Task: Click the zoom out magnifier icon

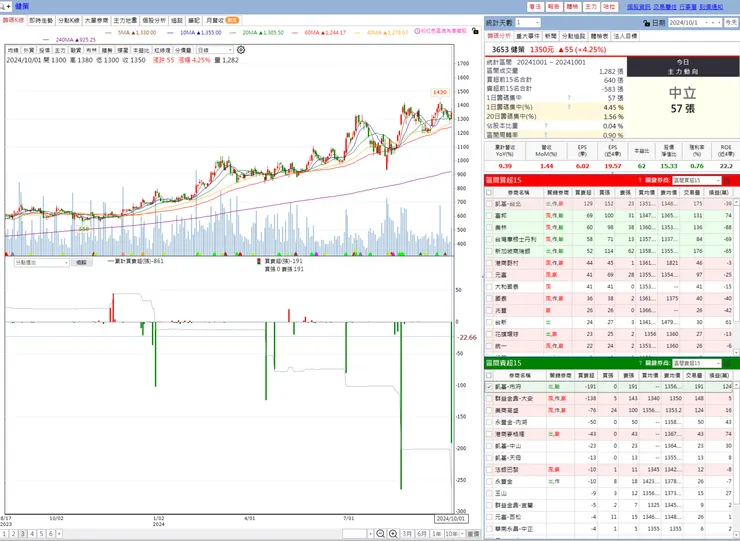Action: point(380,534)
